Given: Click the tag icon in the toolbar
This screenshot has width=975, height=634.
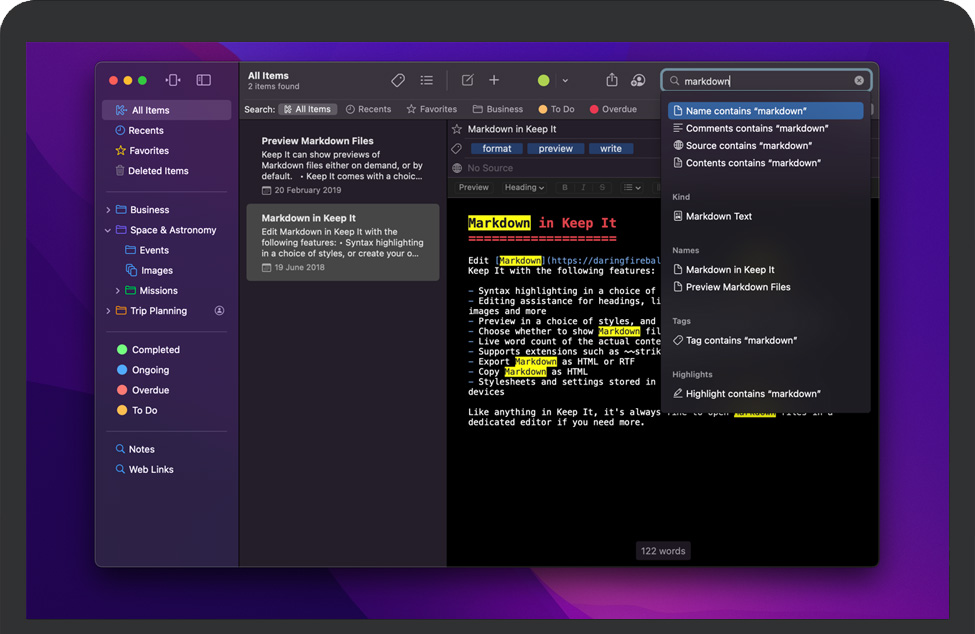Looking at the screenshot, I should (398, 80).
